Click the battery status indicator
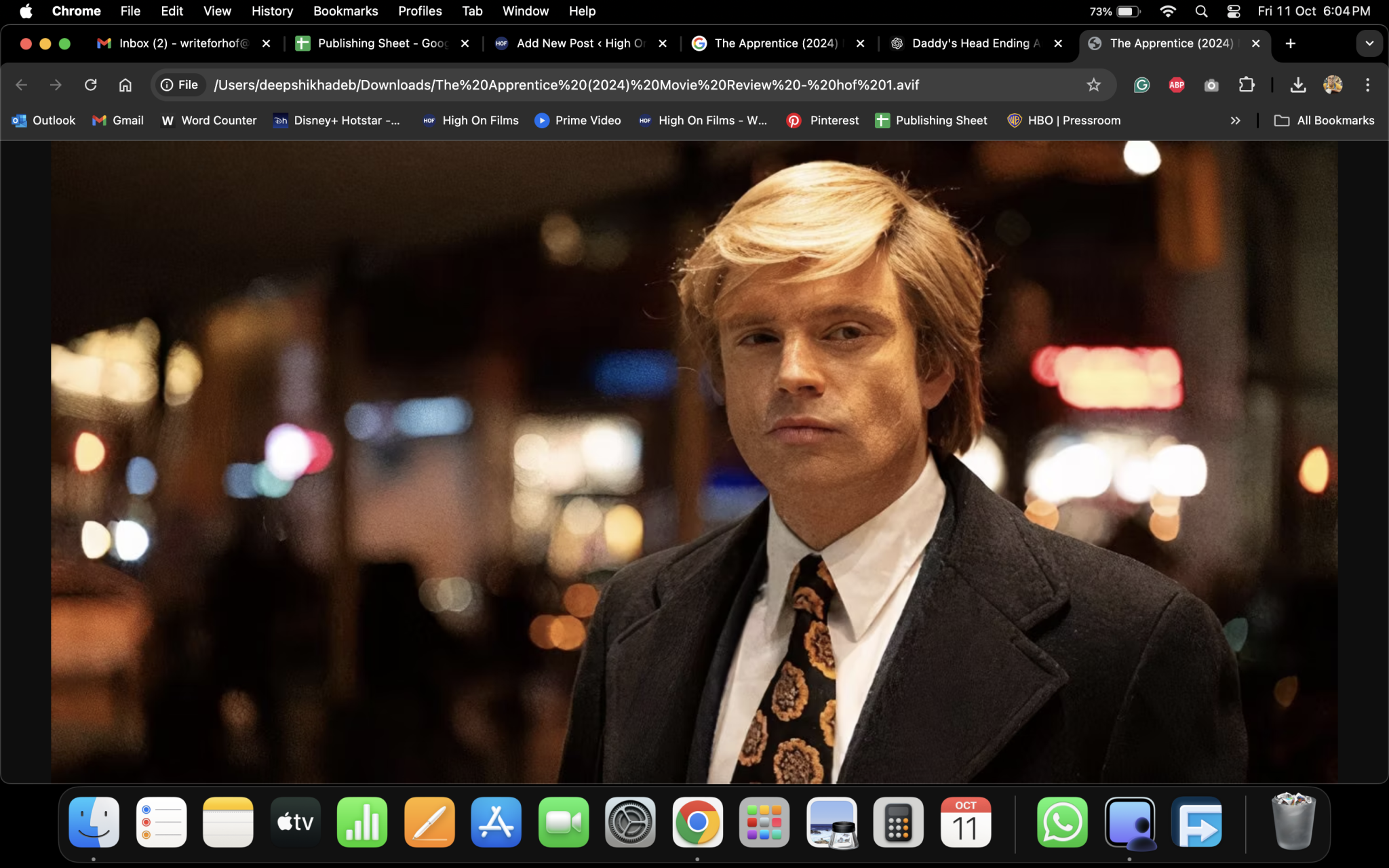 point(1115,11)
